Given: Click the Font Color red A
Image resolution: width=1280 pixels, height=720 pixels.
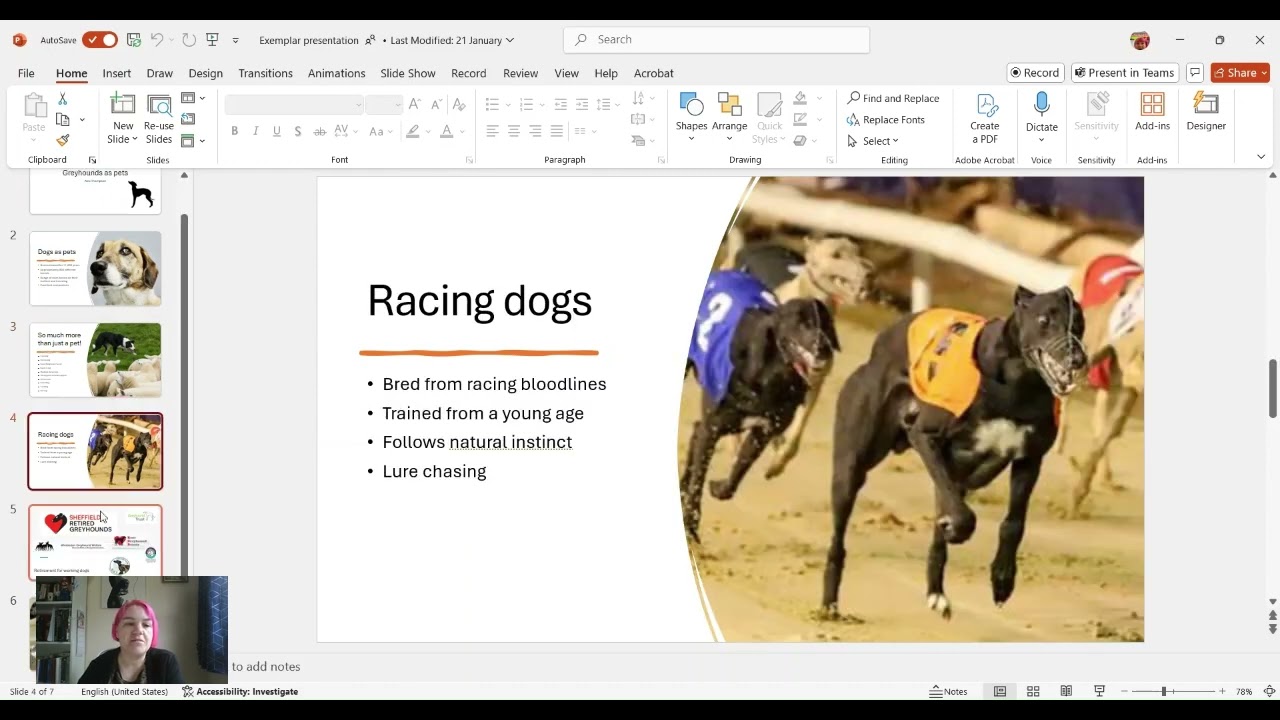Looking at the screenshot, I should 446,131.
